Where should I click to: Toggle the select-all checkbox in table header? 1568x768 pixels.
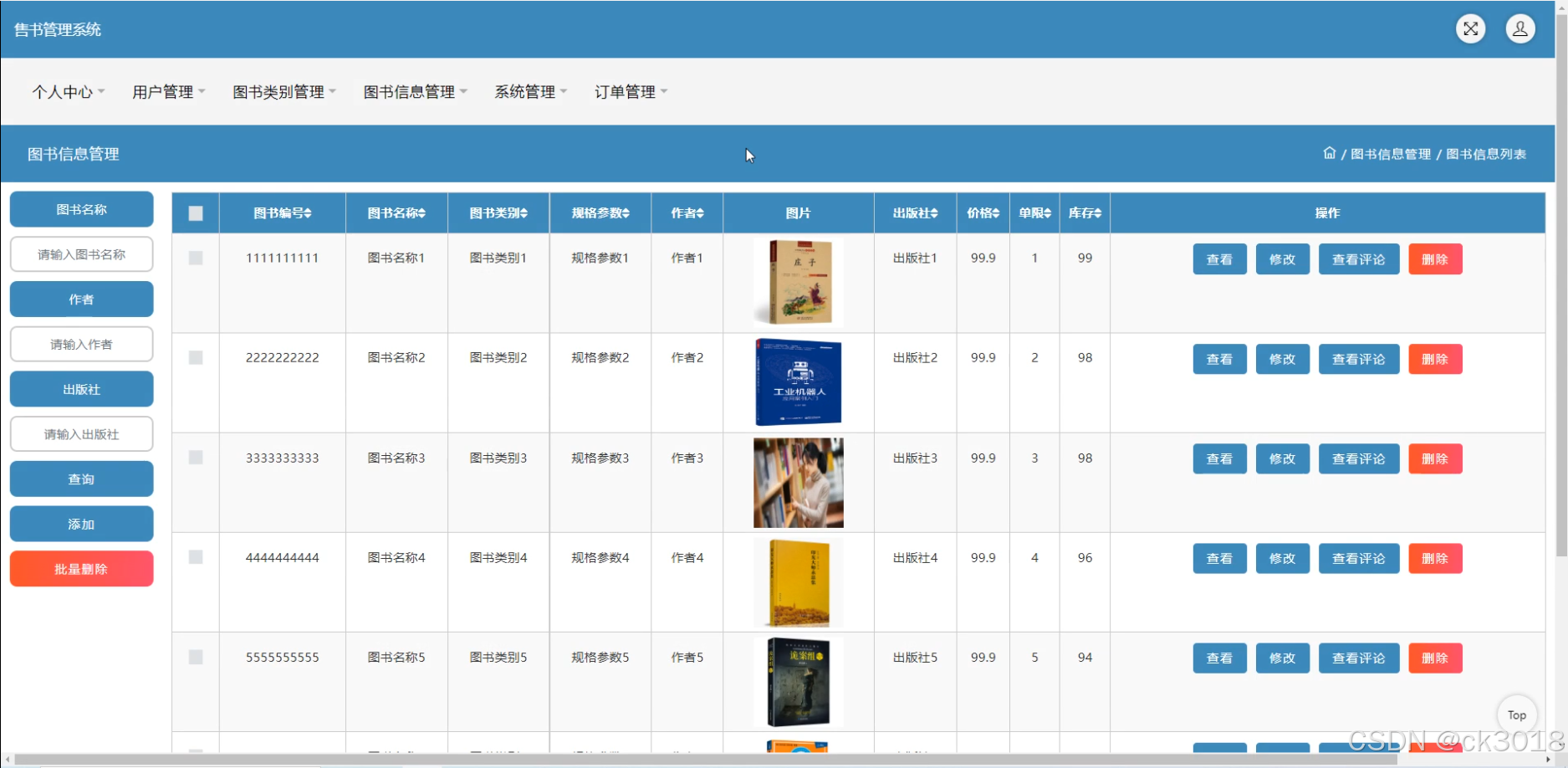tap(196, 213)
